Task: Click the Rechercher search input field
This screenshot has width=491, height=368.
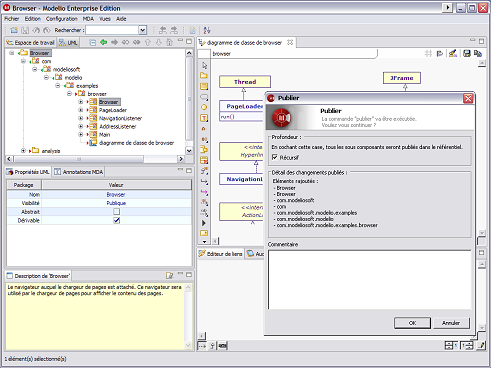Action: pos(112,30)
